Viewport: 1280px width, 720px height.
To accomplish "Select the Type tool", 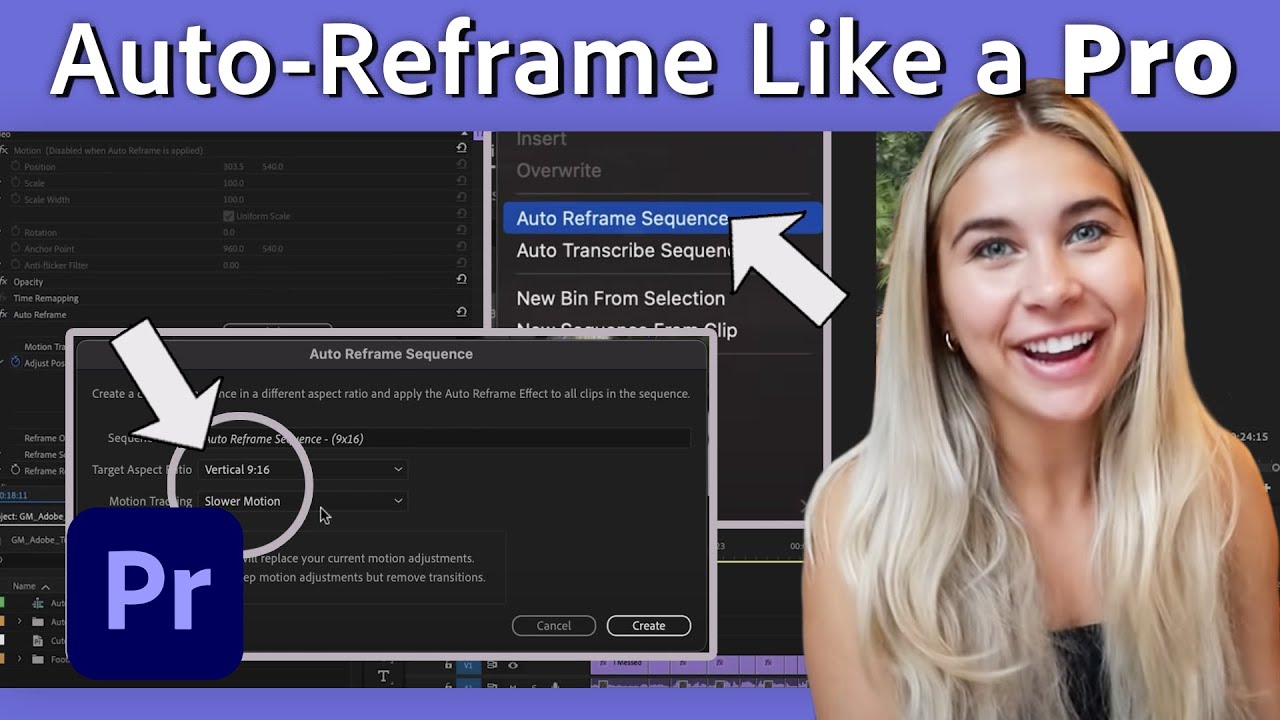I will pos(383,677).
